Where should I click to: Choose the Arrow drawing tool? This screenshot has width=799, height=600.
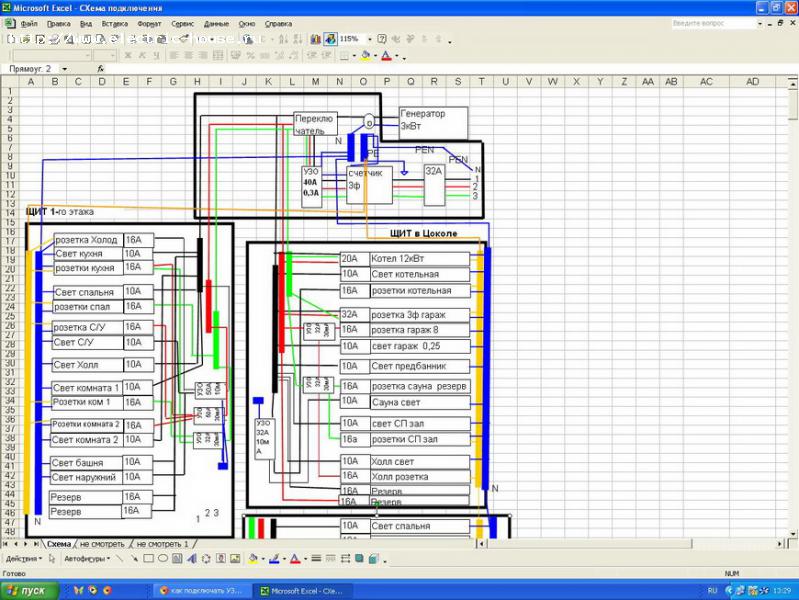click(132, 559)
